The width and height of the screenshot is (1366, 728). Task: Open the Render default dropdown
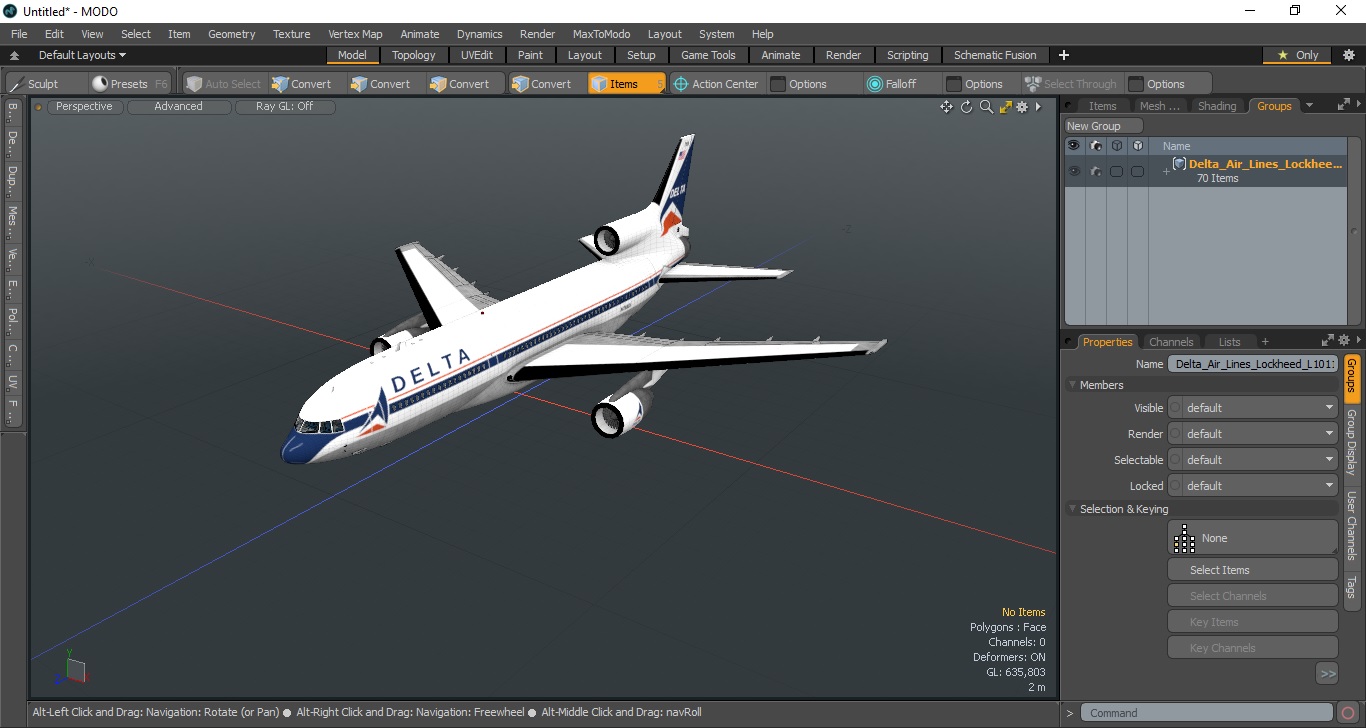pyautogui.click(x=1253, y=434)
